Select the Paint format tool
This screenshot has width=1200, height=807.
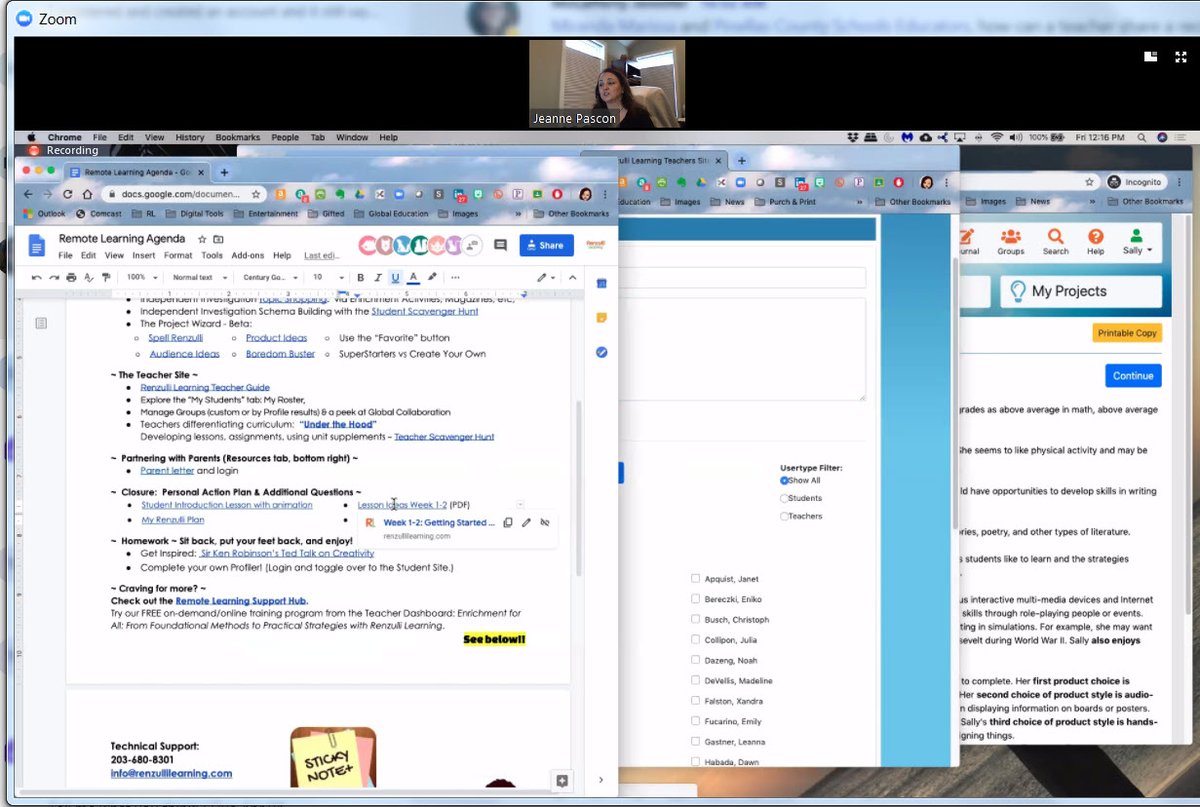[x=105, y=277]
